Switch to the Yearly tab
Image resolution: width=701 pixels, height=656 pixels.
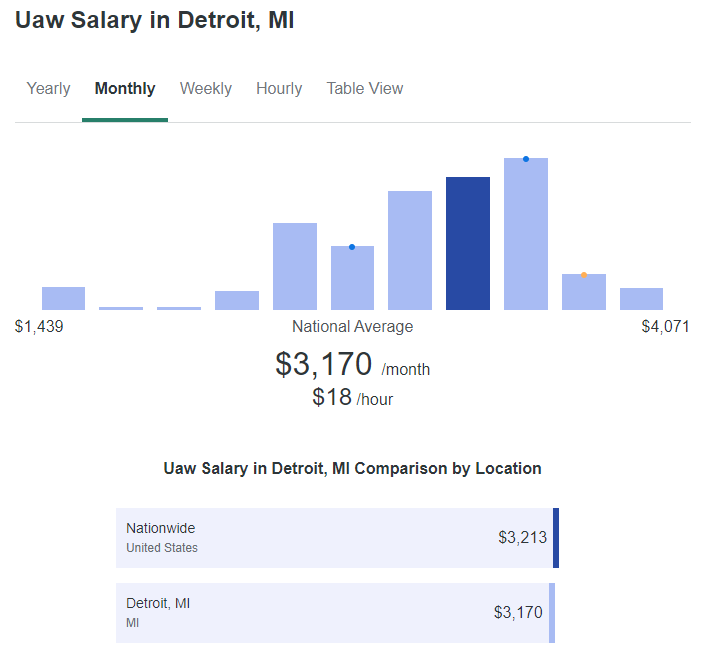coord(48,89)
